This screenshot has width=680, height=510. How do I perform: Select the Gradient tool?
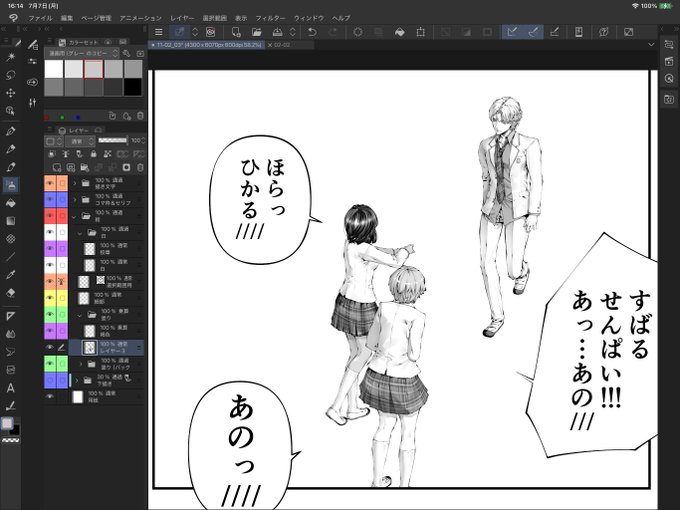(x=10, y=221)
